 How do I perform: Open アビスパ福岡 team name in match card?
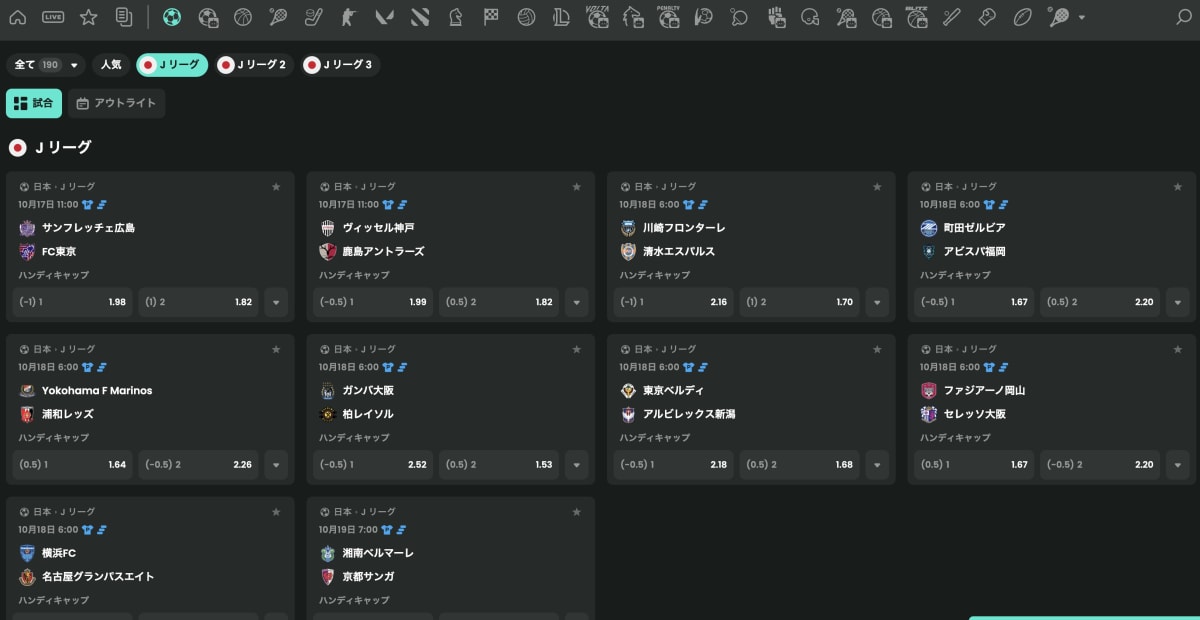pos(975,252)
